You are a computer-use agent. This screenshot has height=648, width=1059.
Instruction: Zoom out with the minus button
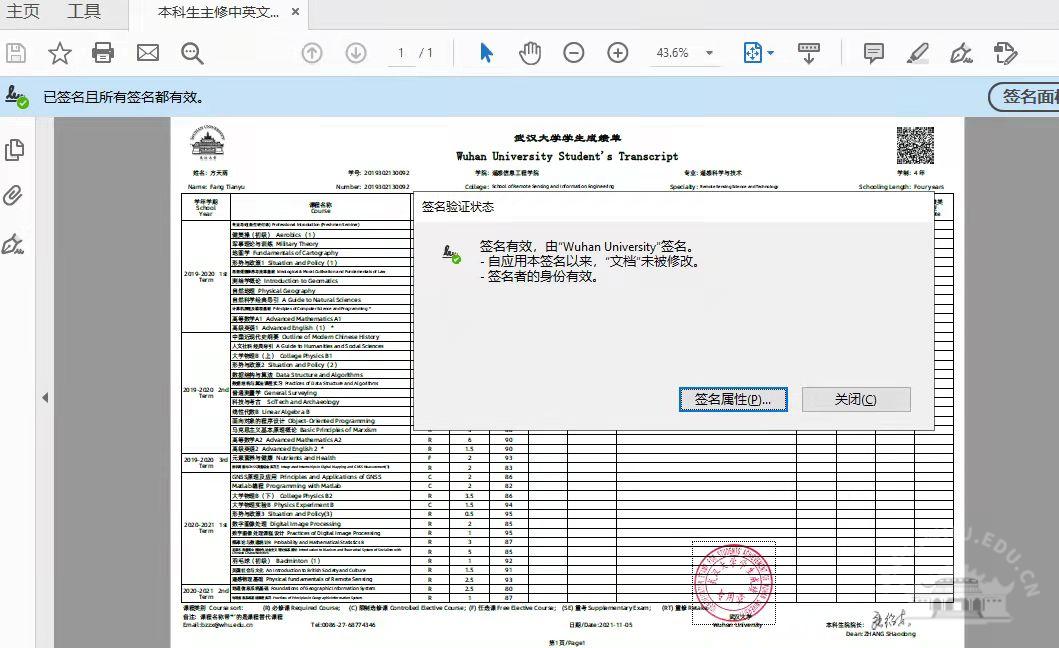click(573, 53)
